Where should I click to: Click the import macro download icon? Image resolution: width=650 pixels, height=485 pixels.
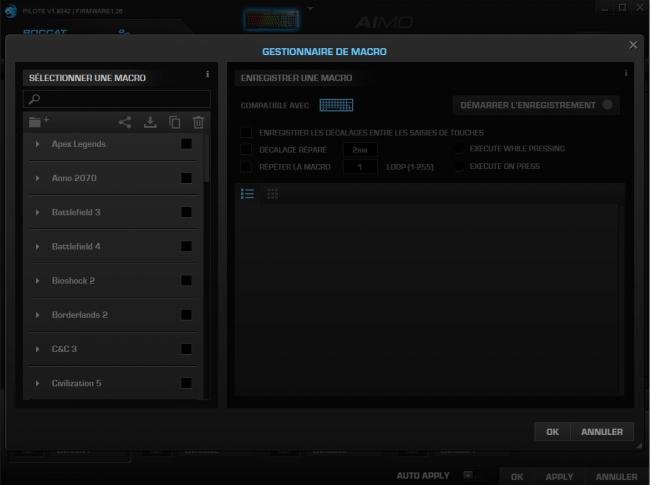(150, 122)
